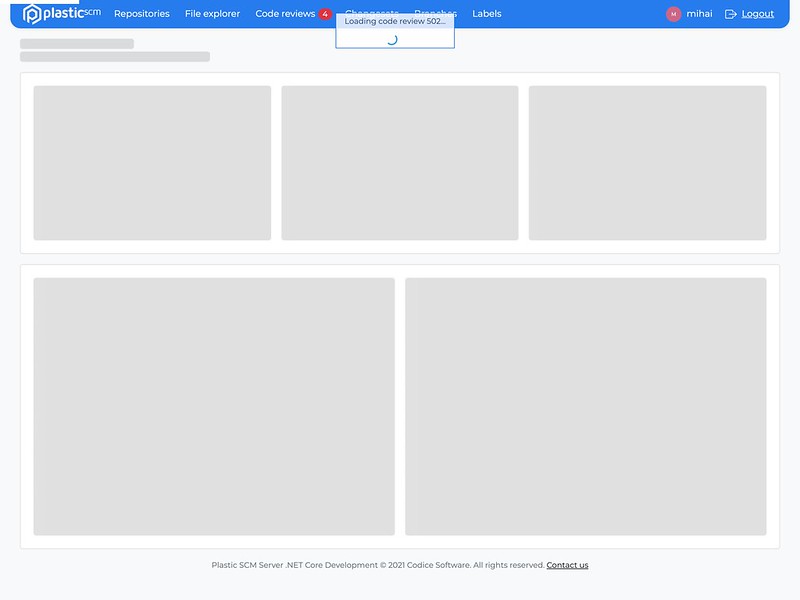Click the left placeholder in bottom panel
This screenshot has width=800, height=600.
pyautogui.click(x=216, y=406)
